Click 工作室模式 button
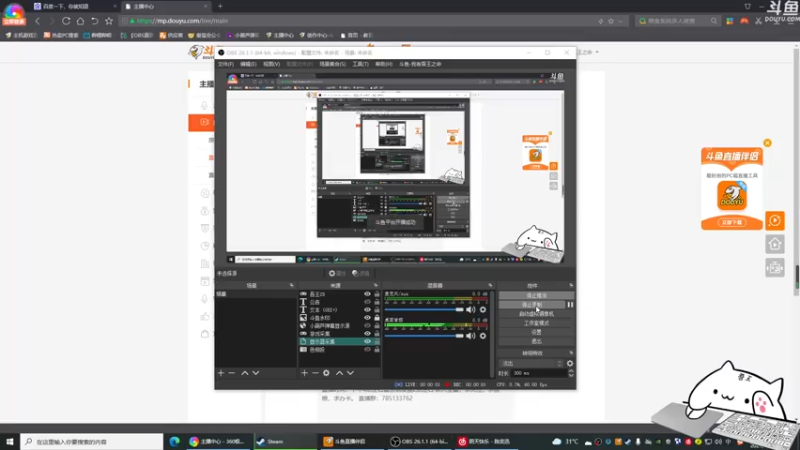The image size is (800, 450). [x=536, y=323]
